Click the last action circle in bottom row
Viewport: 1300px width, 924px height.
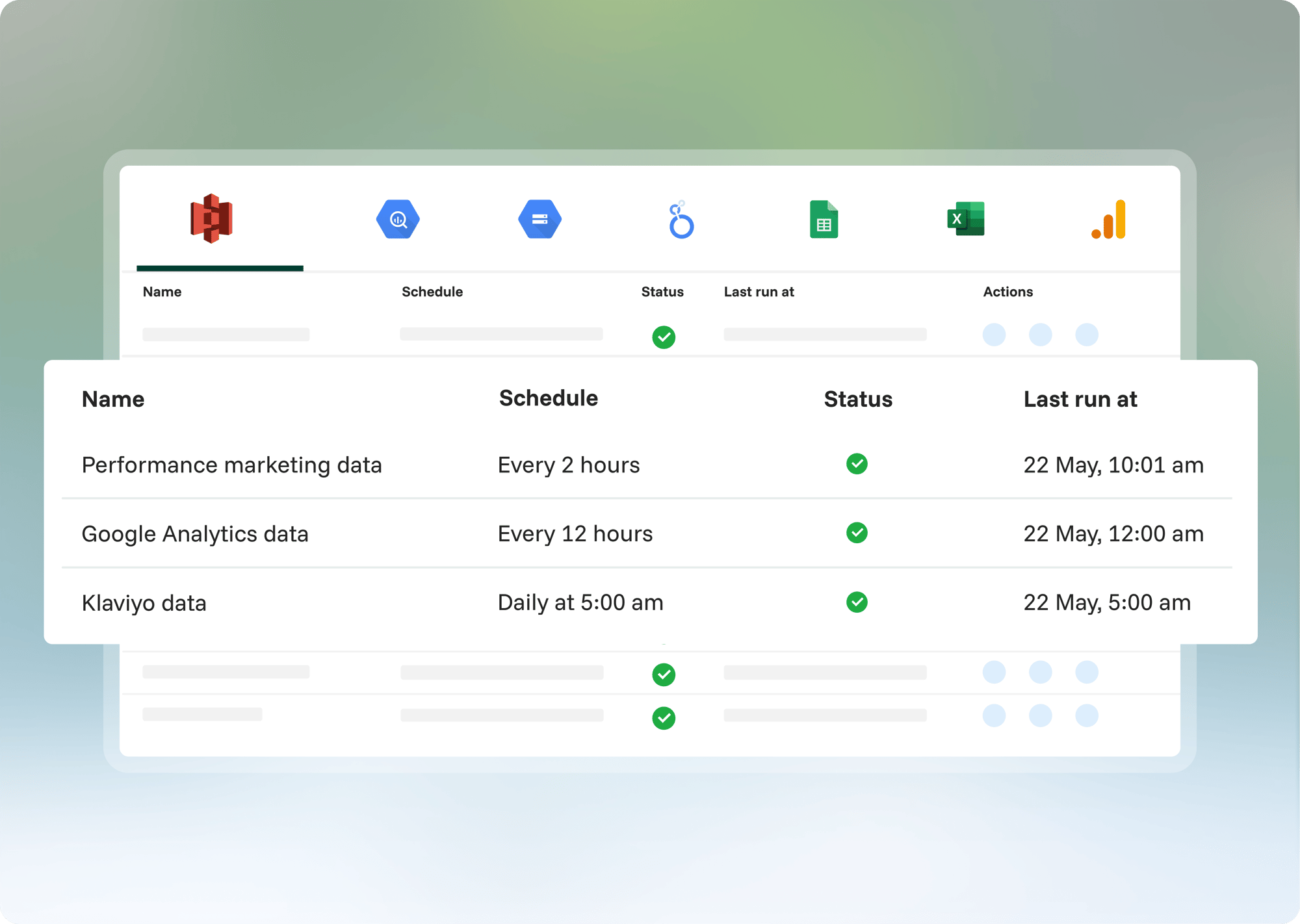[1087, 715]
